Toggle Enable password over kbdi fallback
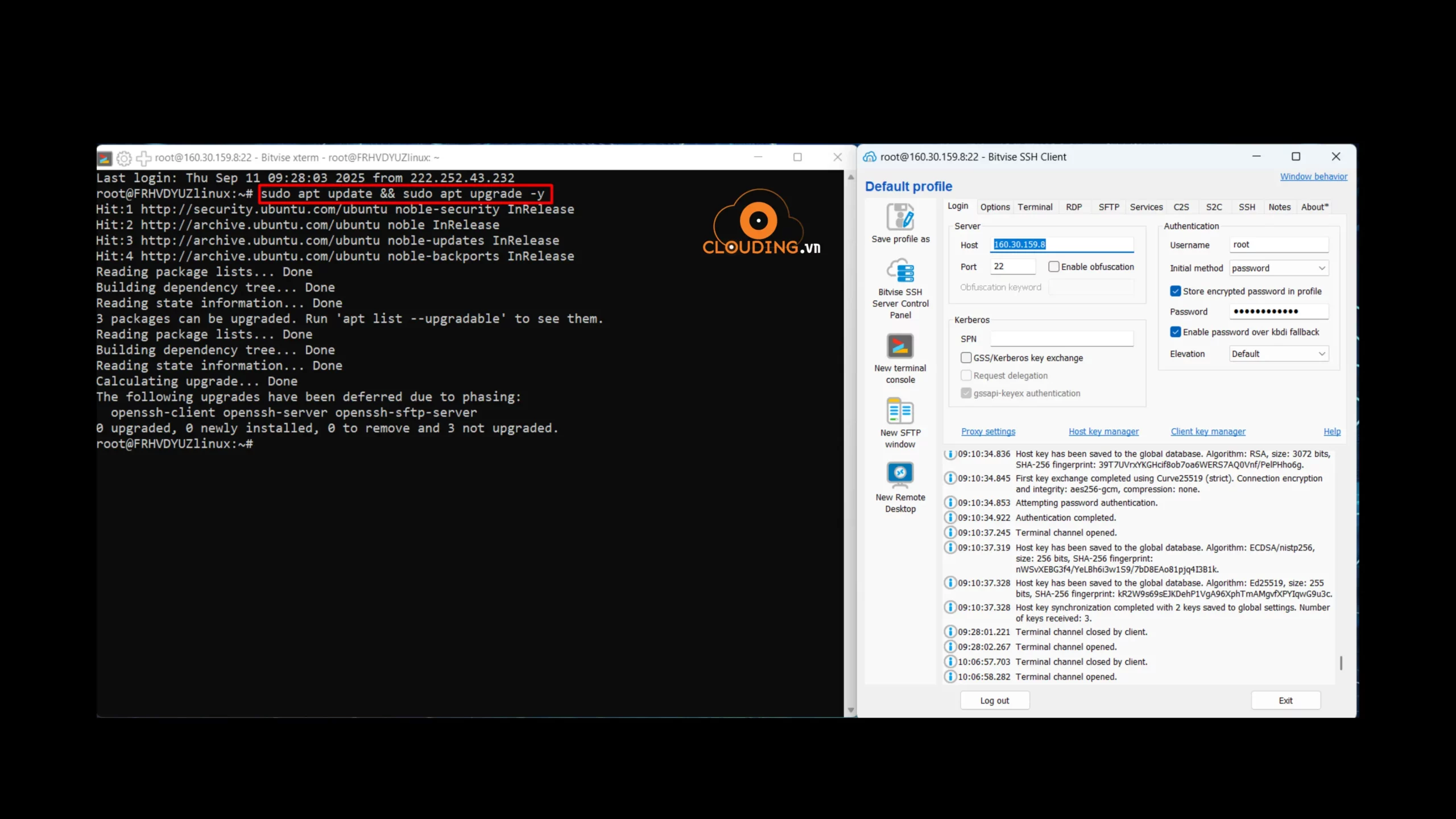The width and height of the screenshot is (1456, 819). [1176, 332]
